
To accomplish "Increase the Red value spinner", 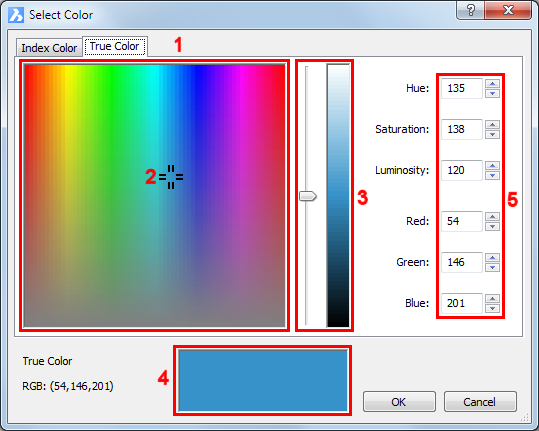I will coord(492,216).
